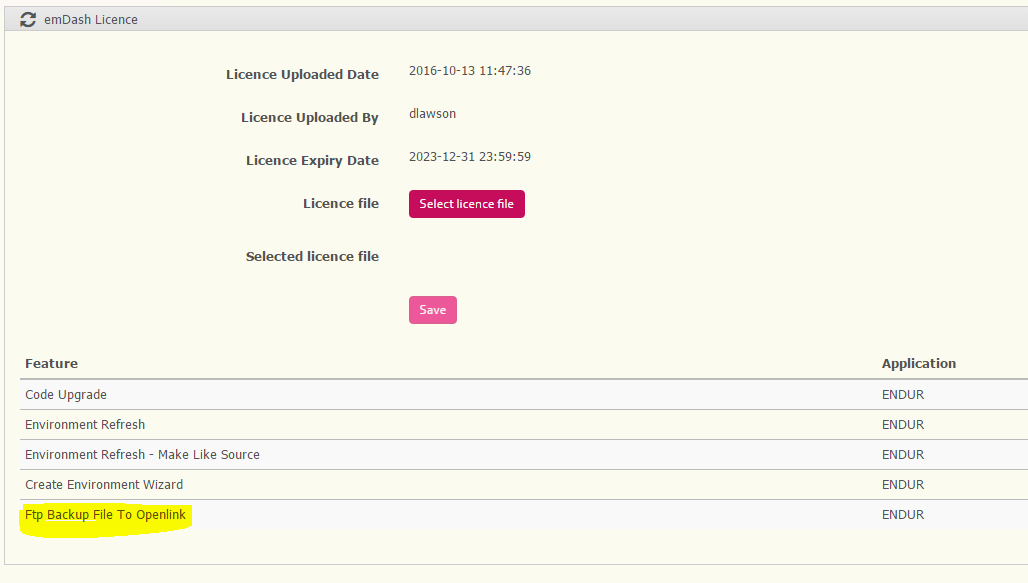Viewport: 1028px width, 583px height.
Task: Click ENDUR in the Environment Refresh row
Action: click(903, 425)
